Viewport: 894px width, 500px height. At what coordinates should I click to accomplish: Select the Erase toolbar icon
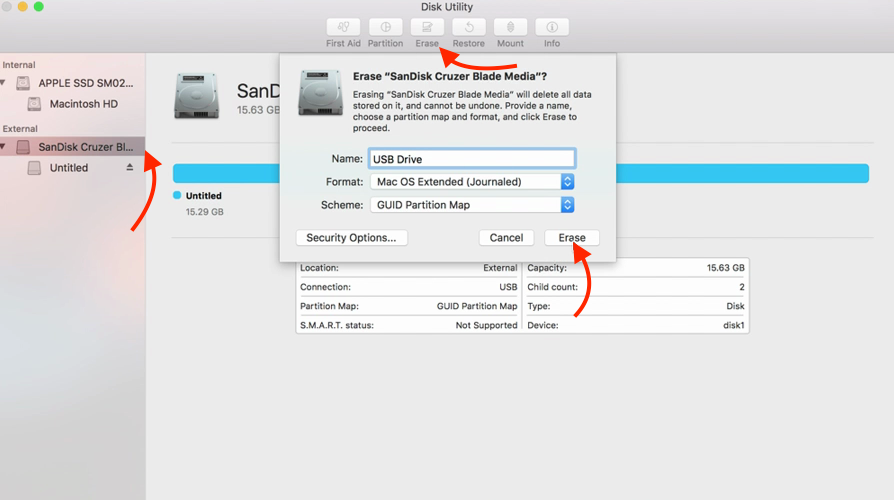tap(427, 28)
